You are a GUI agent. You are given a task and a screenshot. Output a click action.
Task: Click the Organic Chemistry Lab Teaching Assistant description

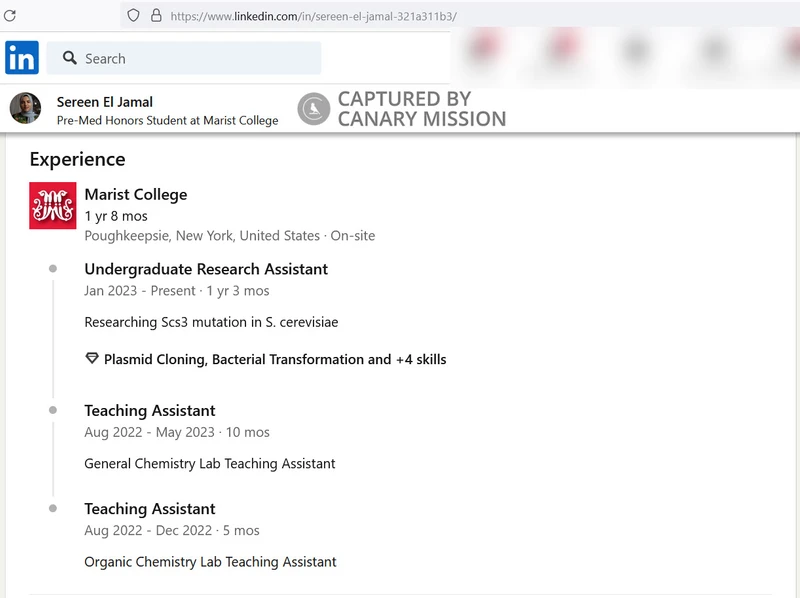pos(210,562)
